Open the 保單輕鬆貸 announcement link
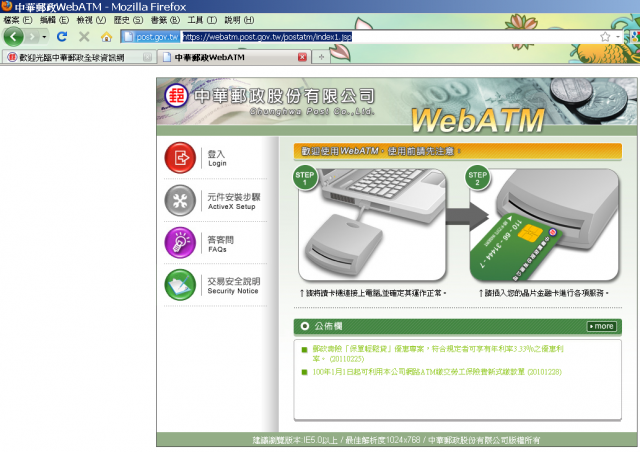The height and width of the screenshot is (452, 640). (438, 354)
